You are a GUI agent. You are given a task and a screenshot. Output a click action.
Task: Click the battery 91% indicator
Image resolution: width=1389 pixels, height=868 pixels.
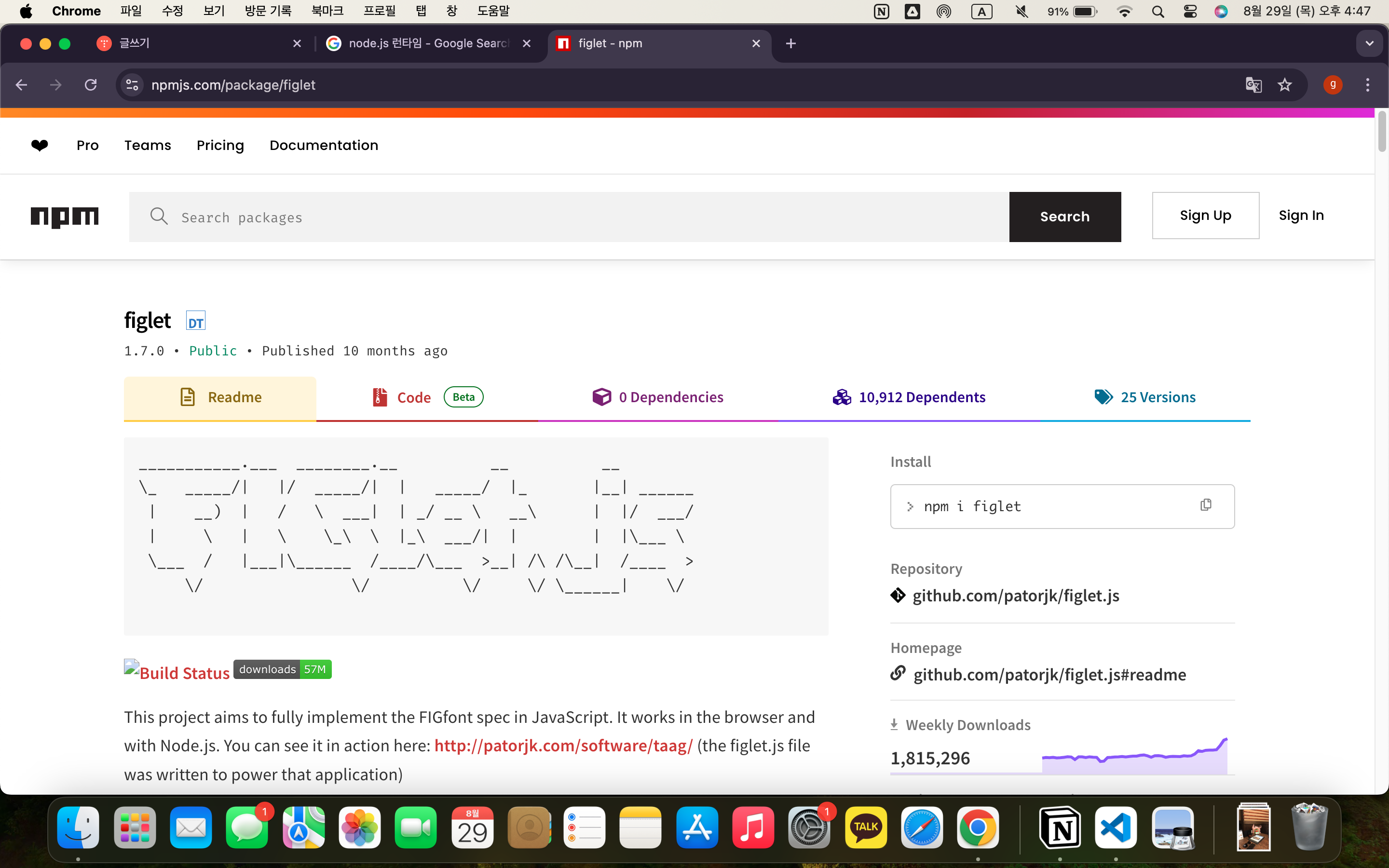coord(1072,12)
